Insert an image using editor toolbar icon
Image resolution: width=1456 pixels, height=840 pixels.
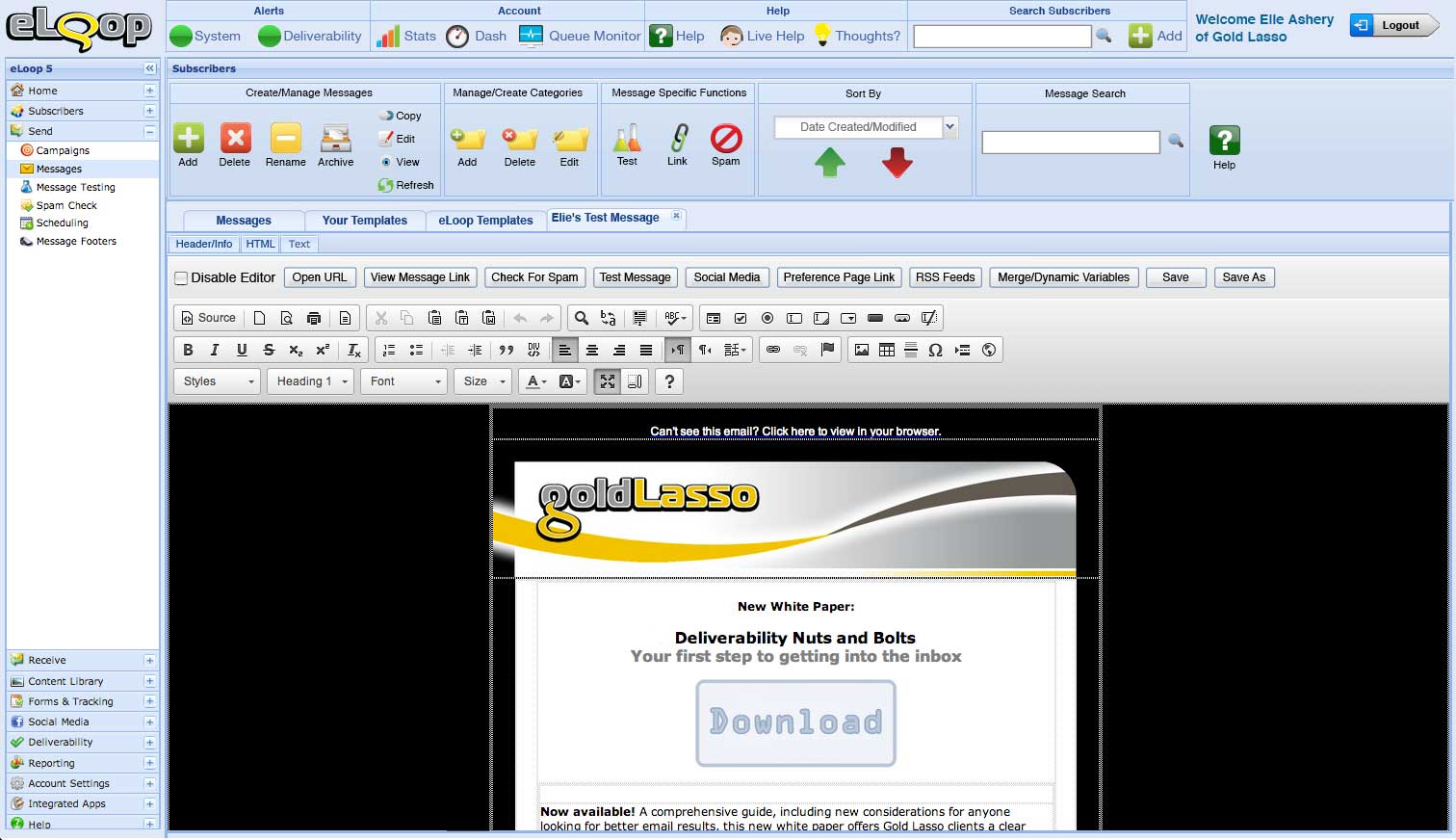coord(861,350)
